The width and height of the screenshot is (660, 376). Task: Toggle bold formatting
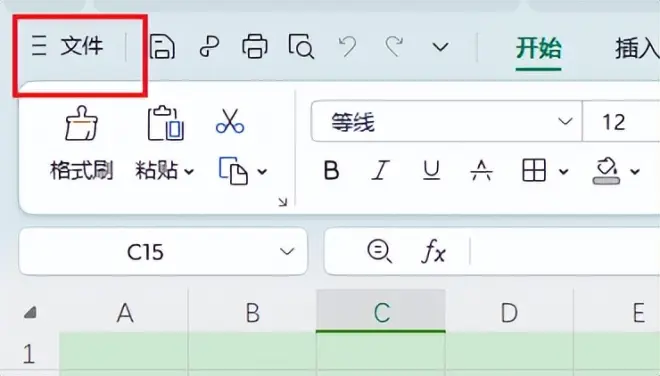click(x=331, y=171)
